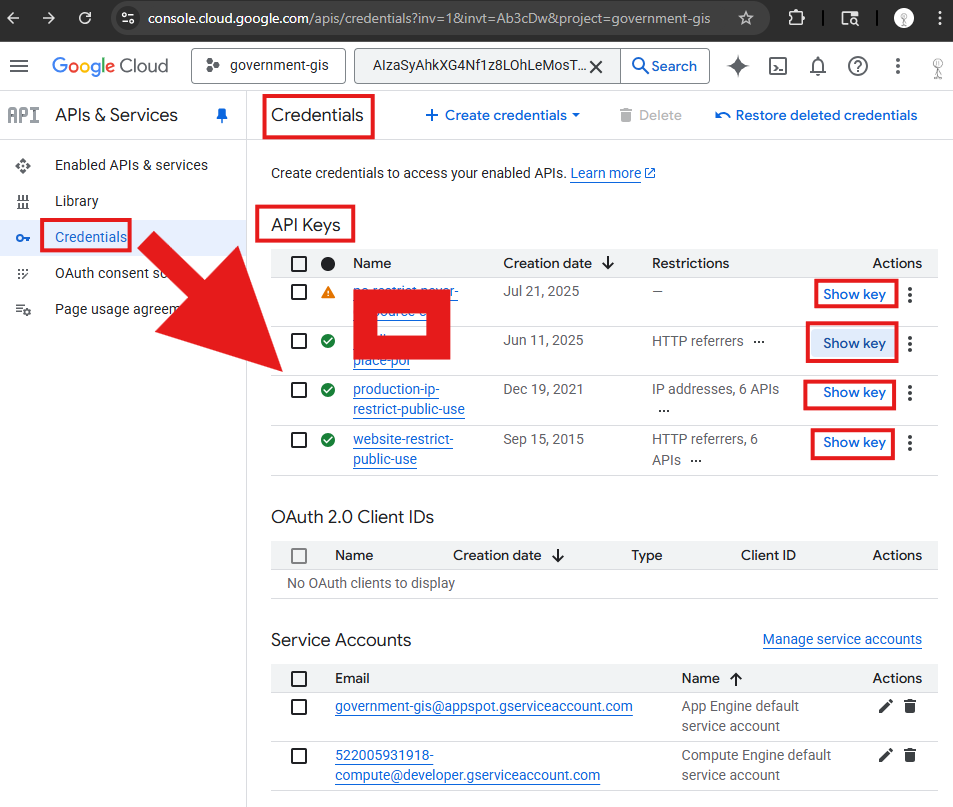Viewport: 953px width, 807px height.
Task: Click the Search button
Action: [x=665, y=66]
